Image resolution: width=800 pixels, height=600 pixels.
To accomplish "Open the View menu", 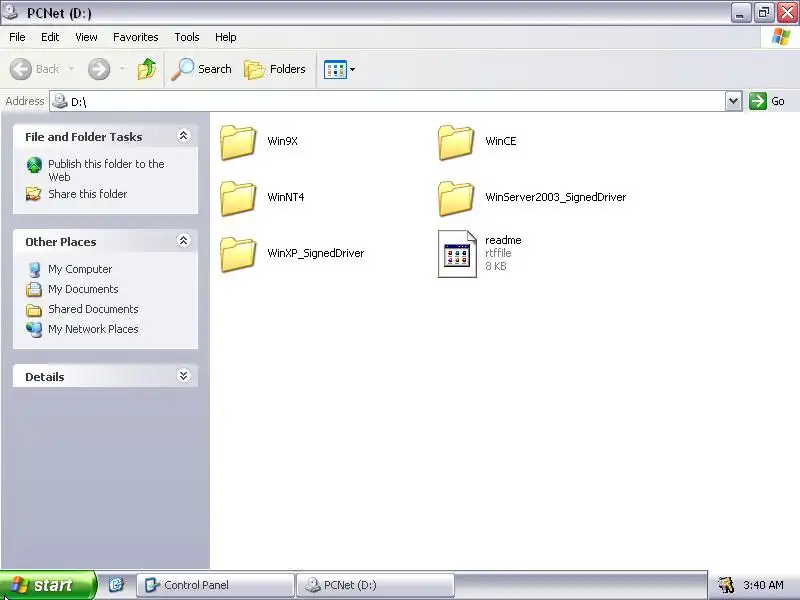I will (x=86, y=37).
